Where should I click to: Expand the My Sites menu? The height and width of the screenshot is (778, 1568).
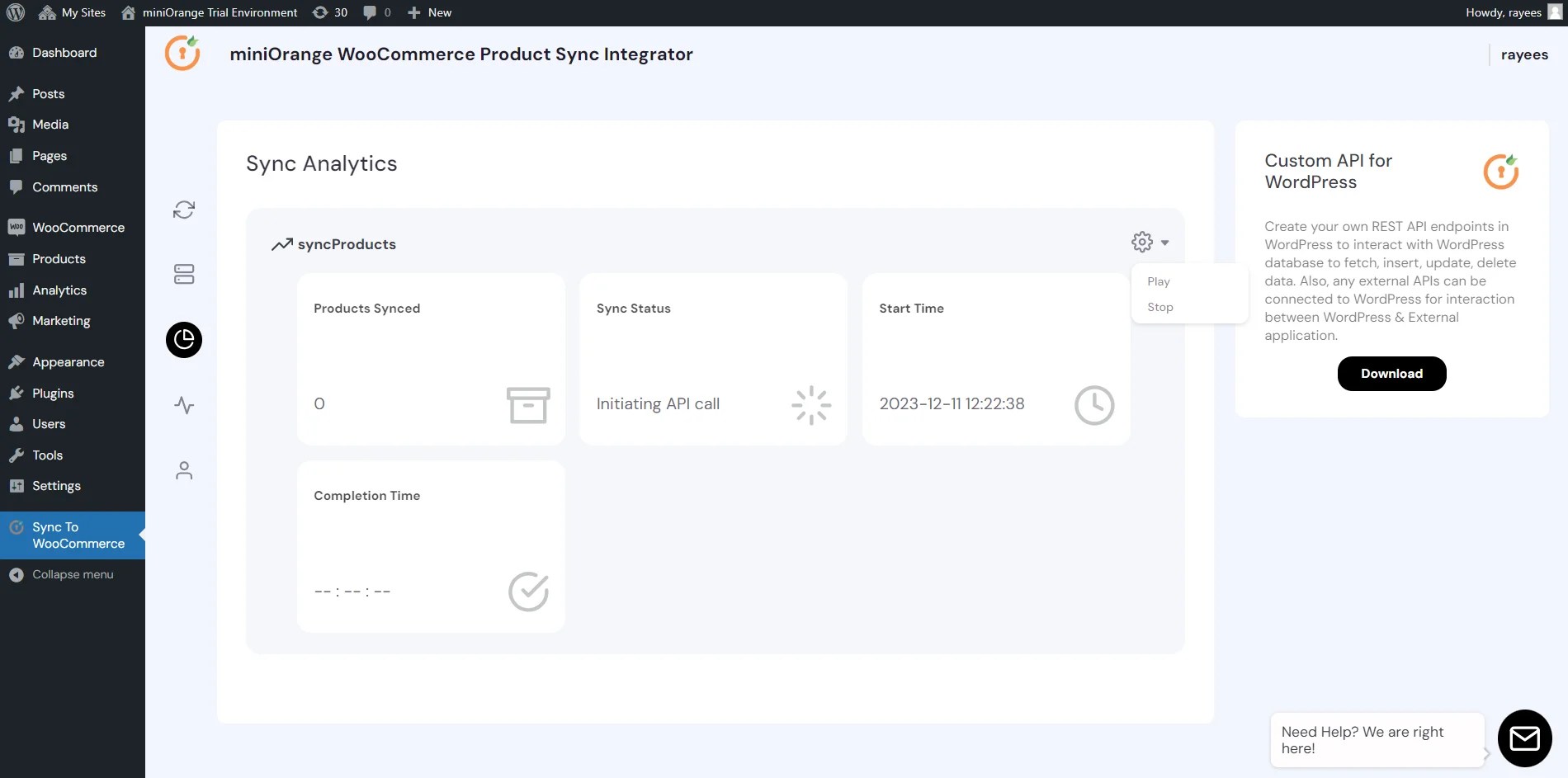click(x=72, y=12)
